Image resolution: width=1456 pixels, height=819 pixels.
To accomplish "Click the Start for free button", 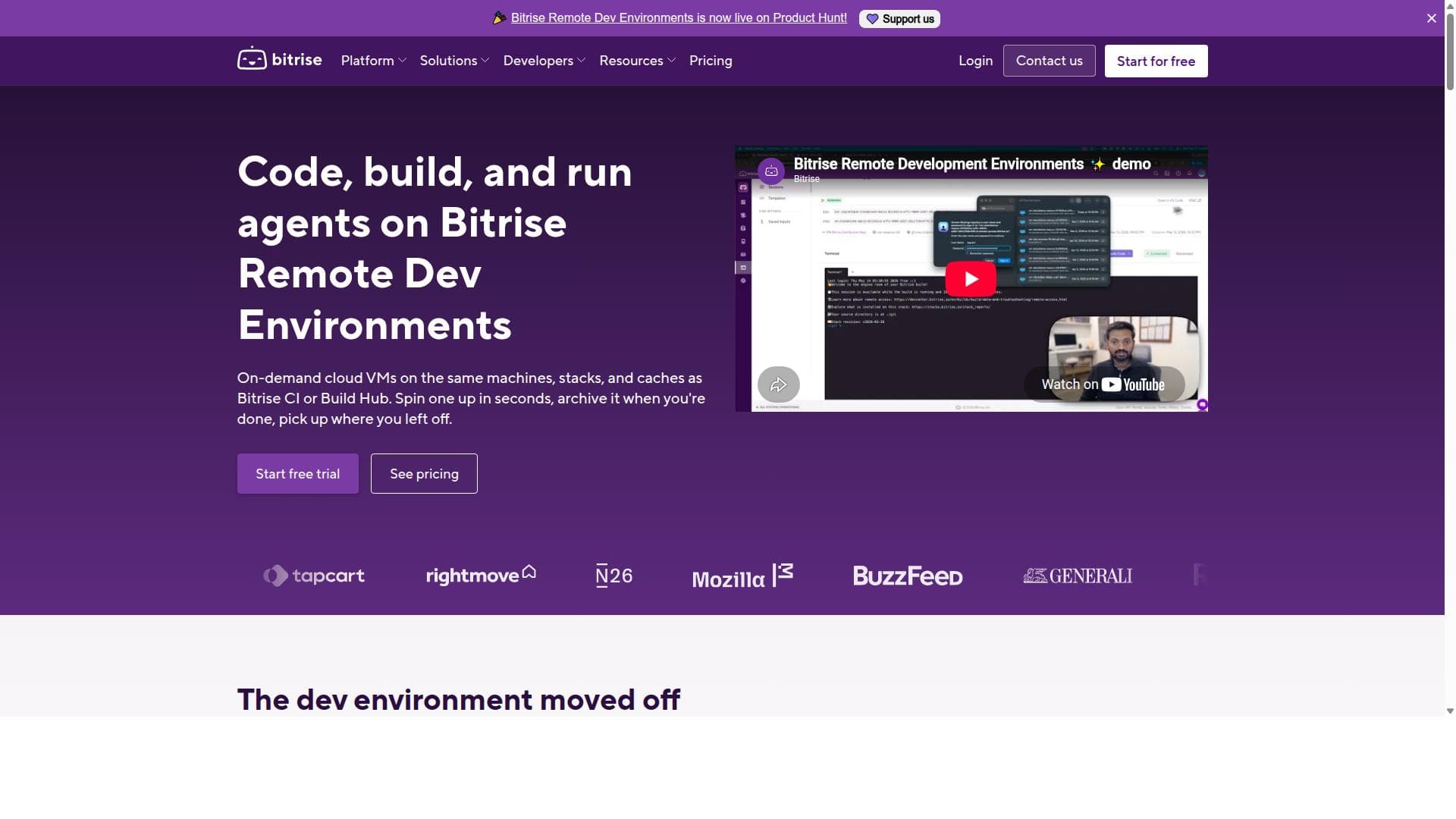I will coord(1156,61).
